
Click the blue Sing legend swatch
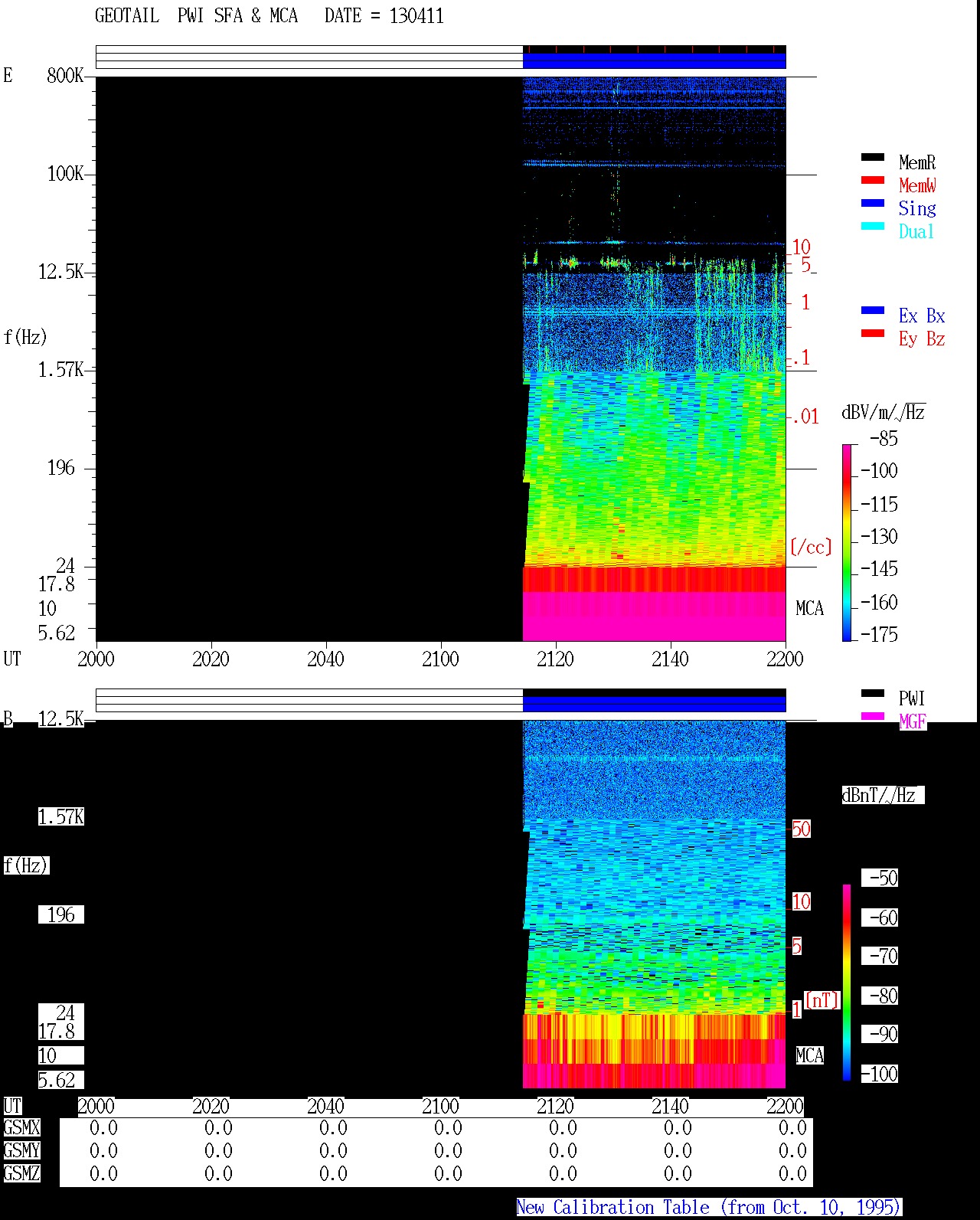(x=873, y=204)
